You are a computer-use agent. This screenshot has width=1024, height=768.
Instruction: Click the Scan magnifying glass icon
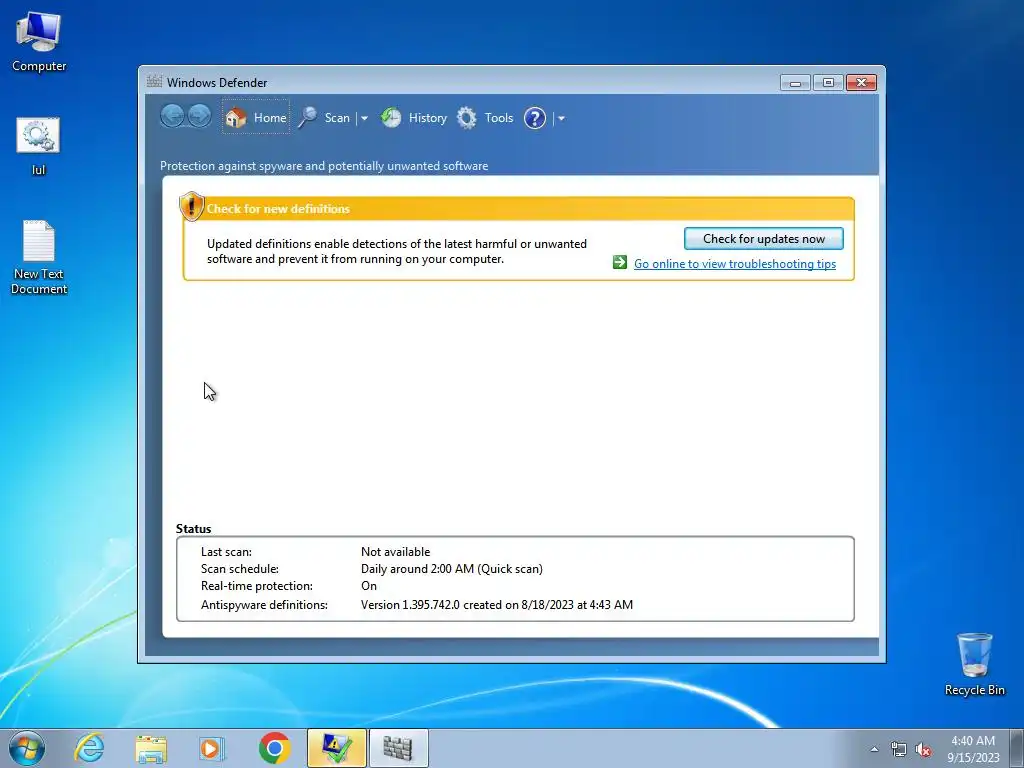pos(308,118)
